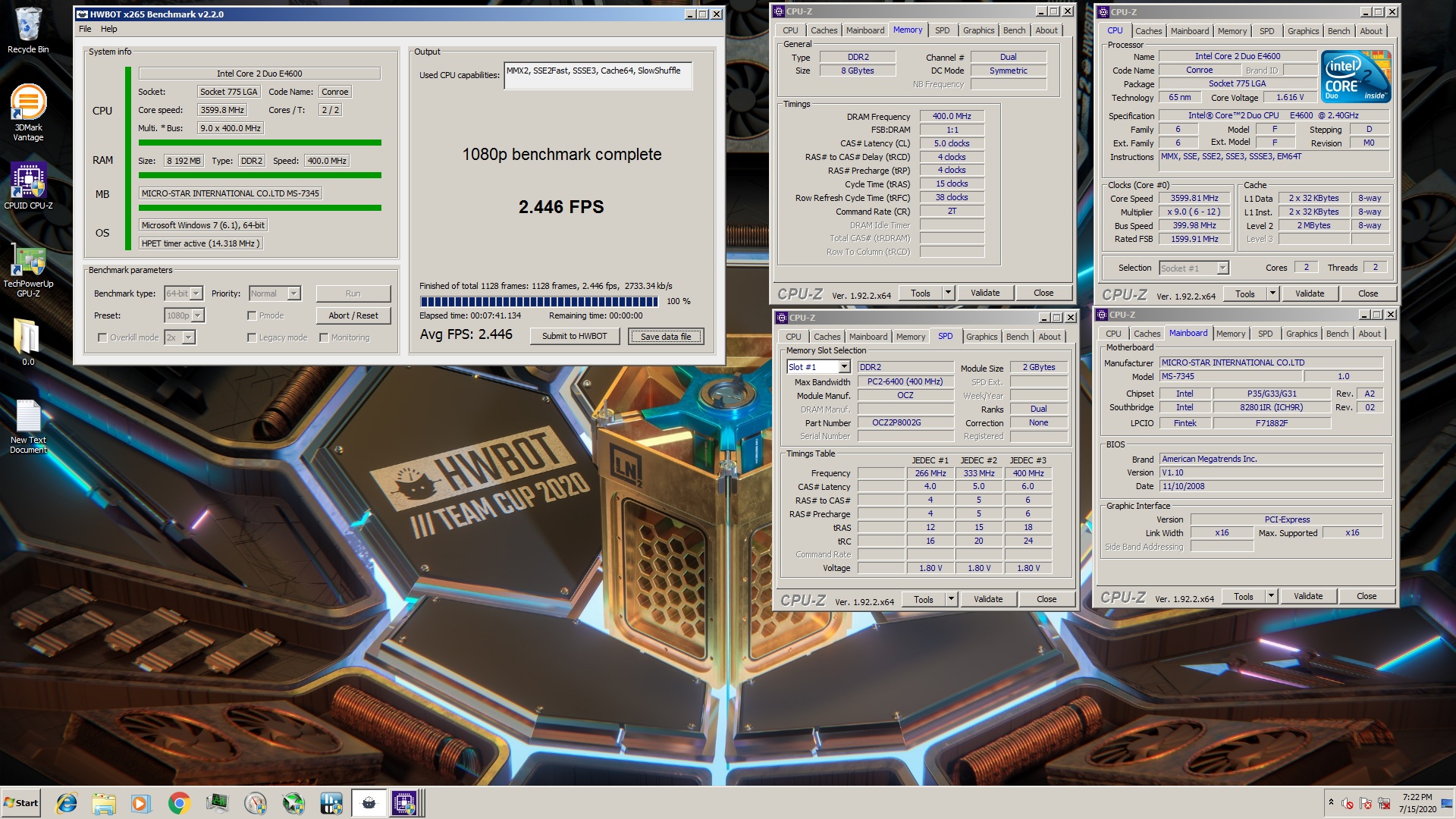Launch Internet Explorer from the taskbar
This screenshot has height=819, width=1456.
pos(67,803)
